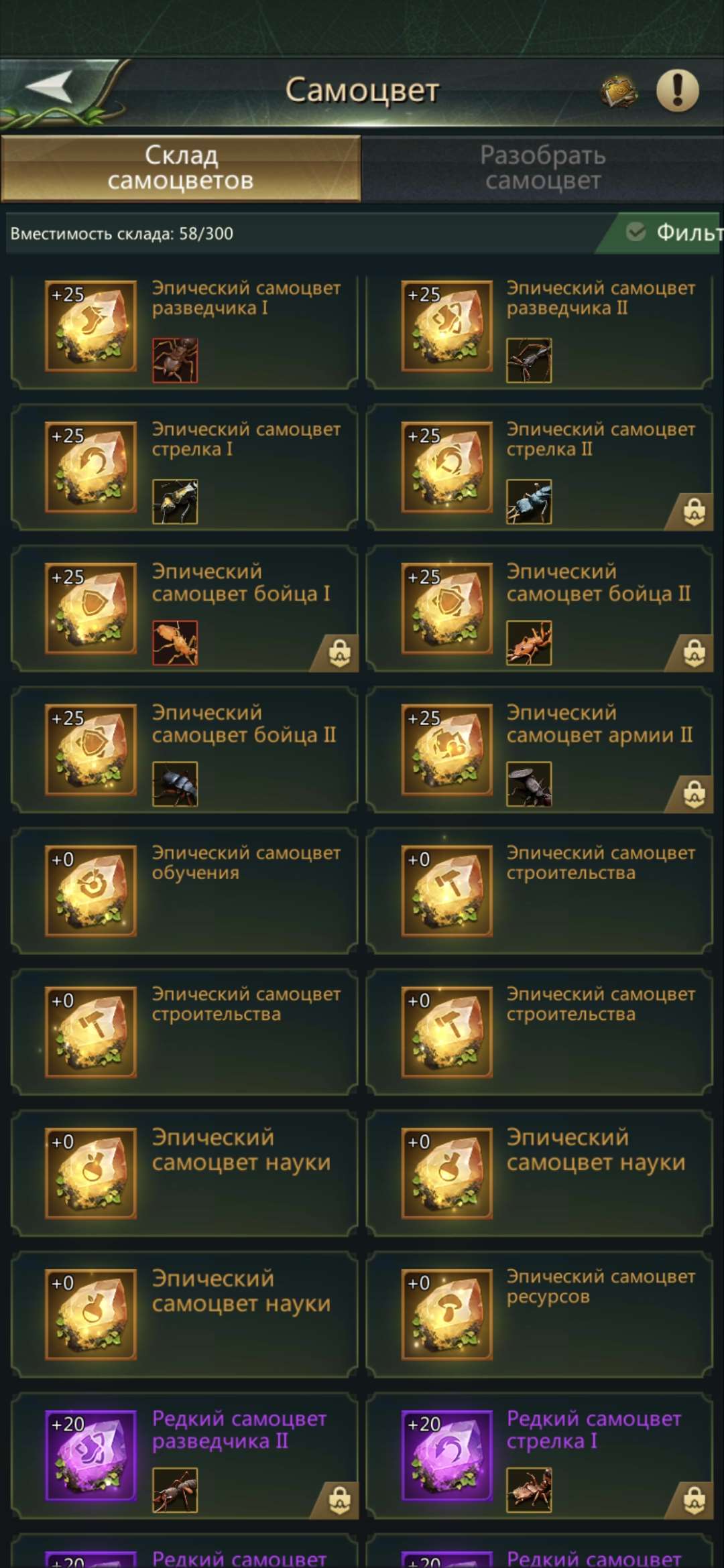
Task: Click purple Редкий самоцвет разведчика II gem
Action: point(90,1455)
